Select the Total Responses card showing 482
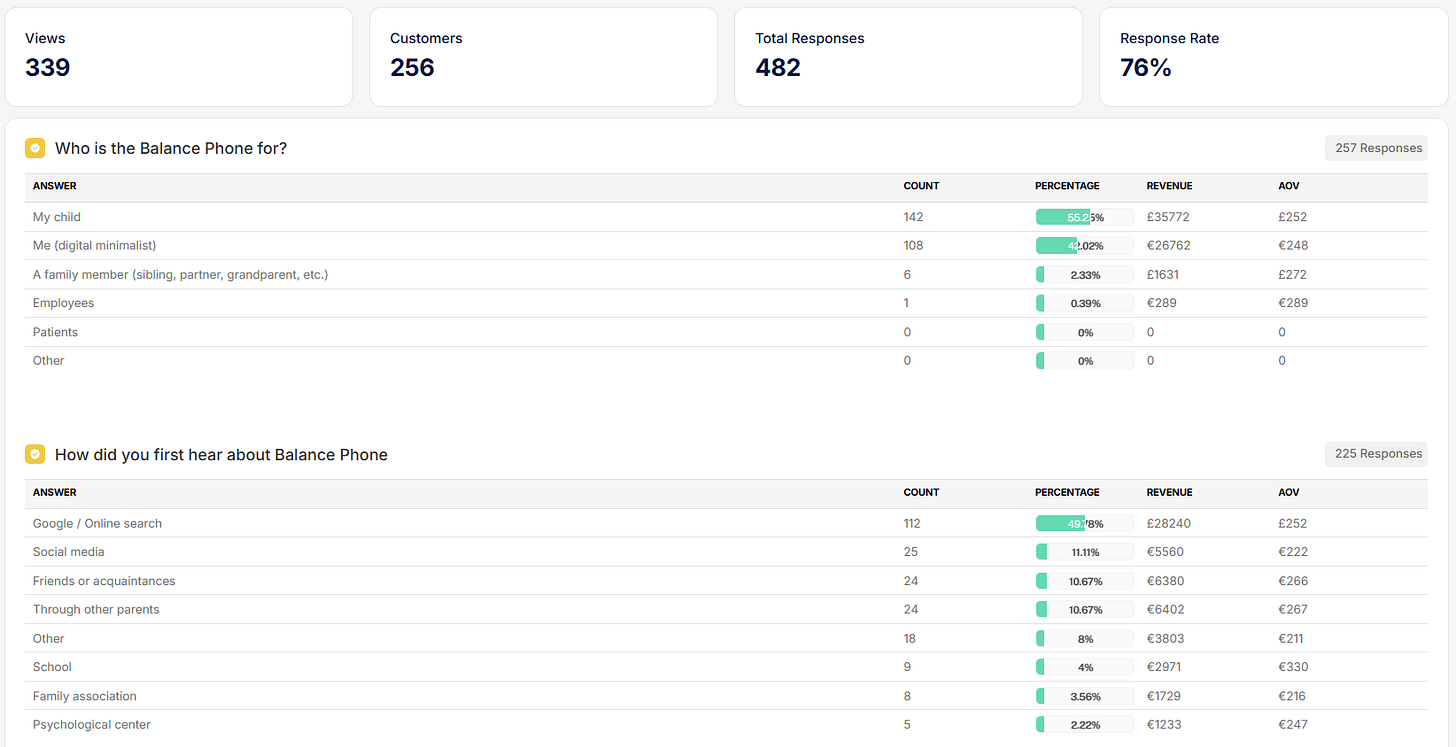This screenshot has width=1456, height=747. pos(908,56)
